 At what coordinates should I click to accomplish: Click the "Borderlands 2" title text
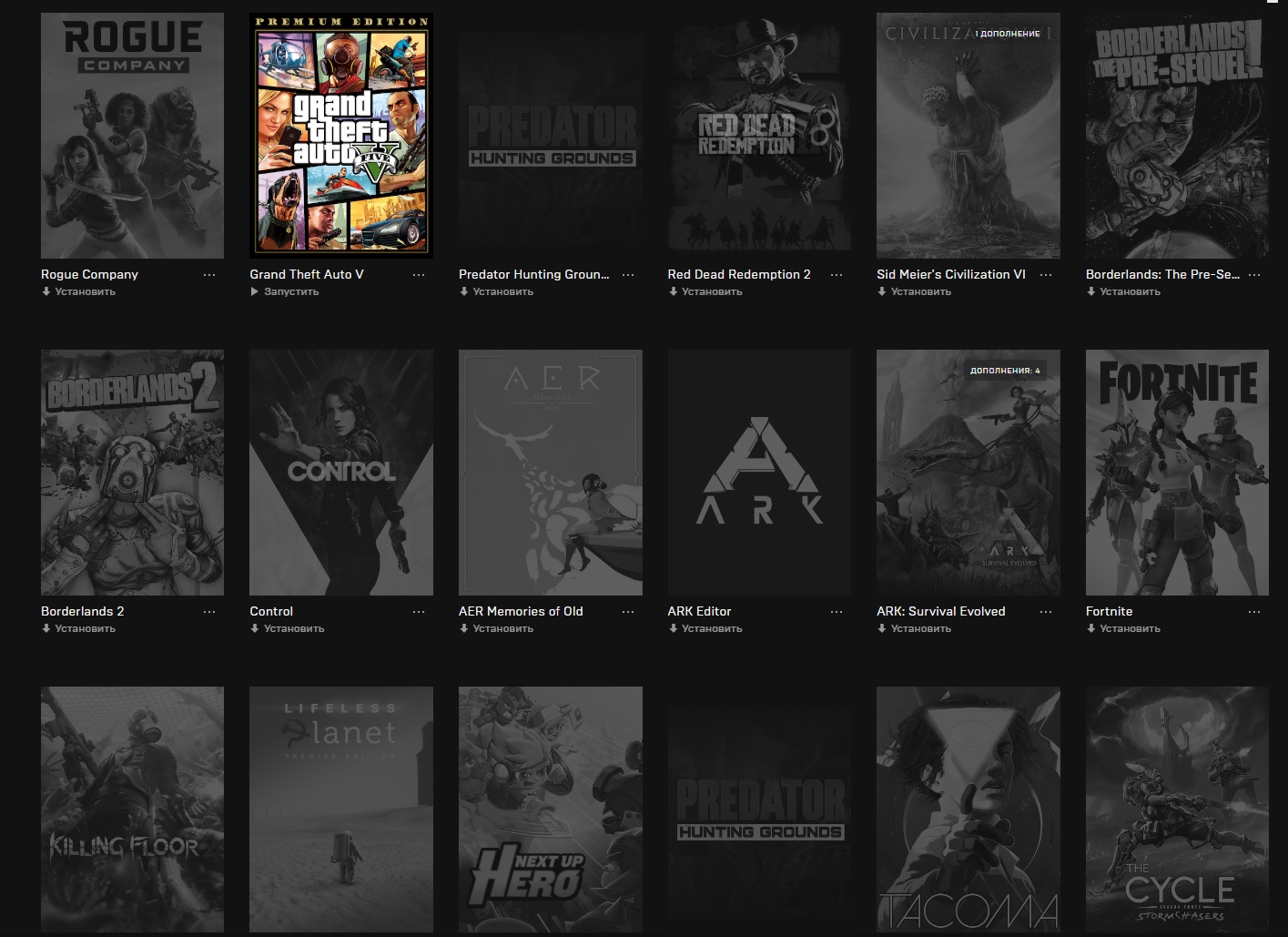(x=83, y=611)
